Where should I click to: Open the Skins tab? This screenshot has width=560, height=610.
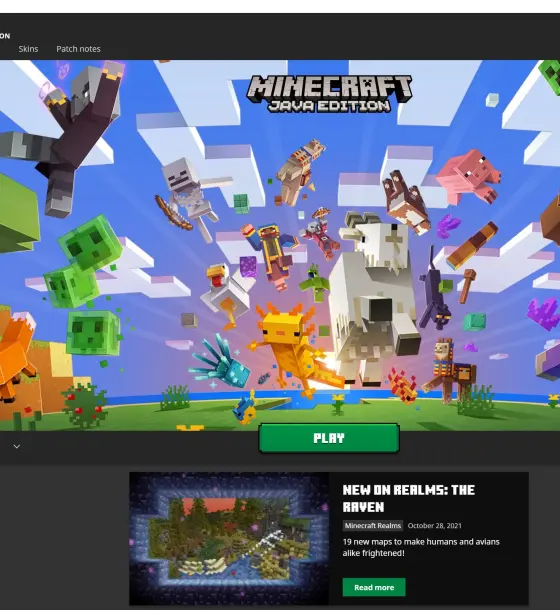[x=28, y=49]
